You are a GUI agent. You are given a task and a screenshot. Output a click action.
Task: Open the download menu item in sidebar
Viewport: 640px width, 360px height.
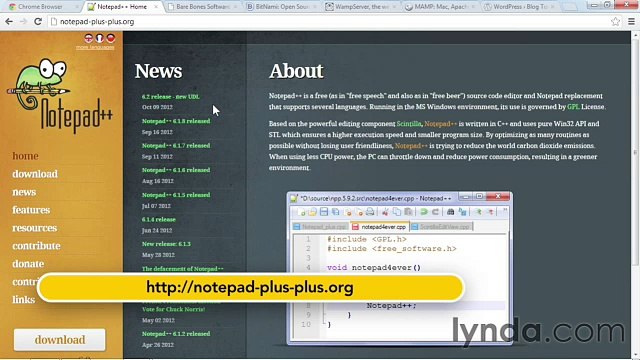[35, 174]
